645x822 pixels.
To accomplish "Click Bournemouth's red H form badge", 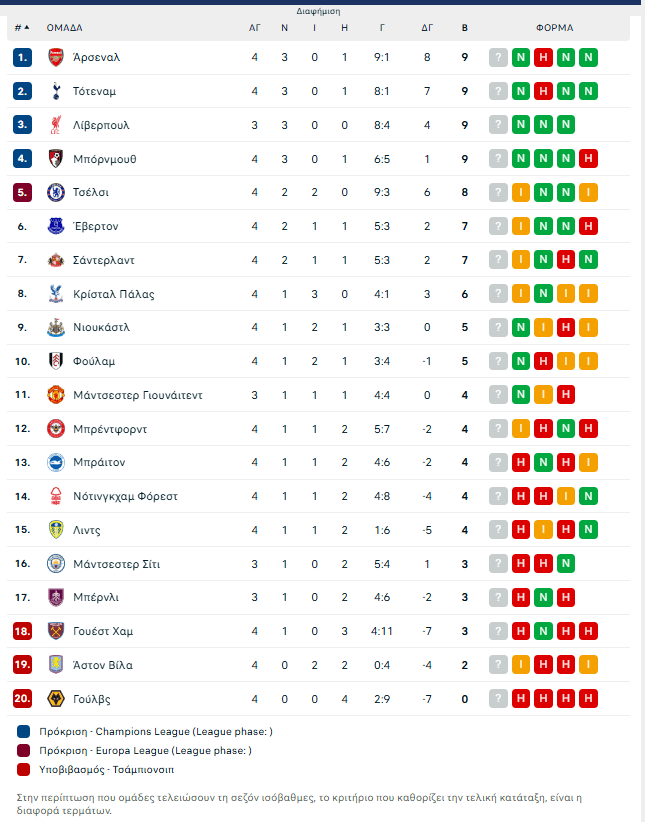I will coord(589,158).
